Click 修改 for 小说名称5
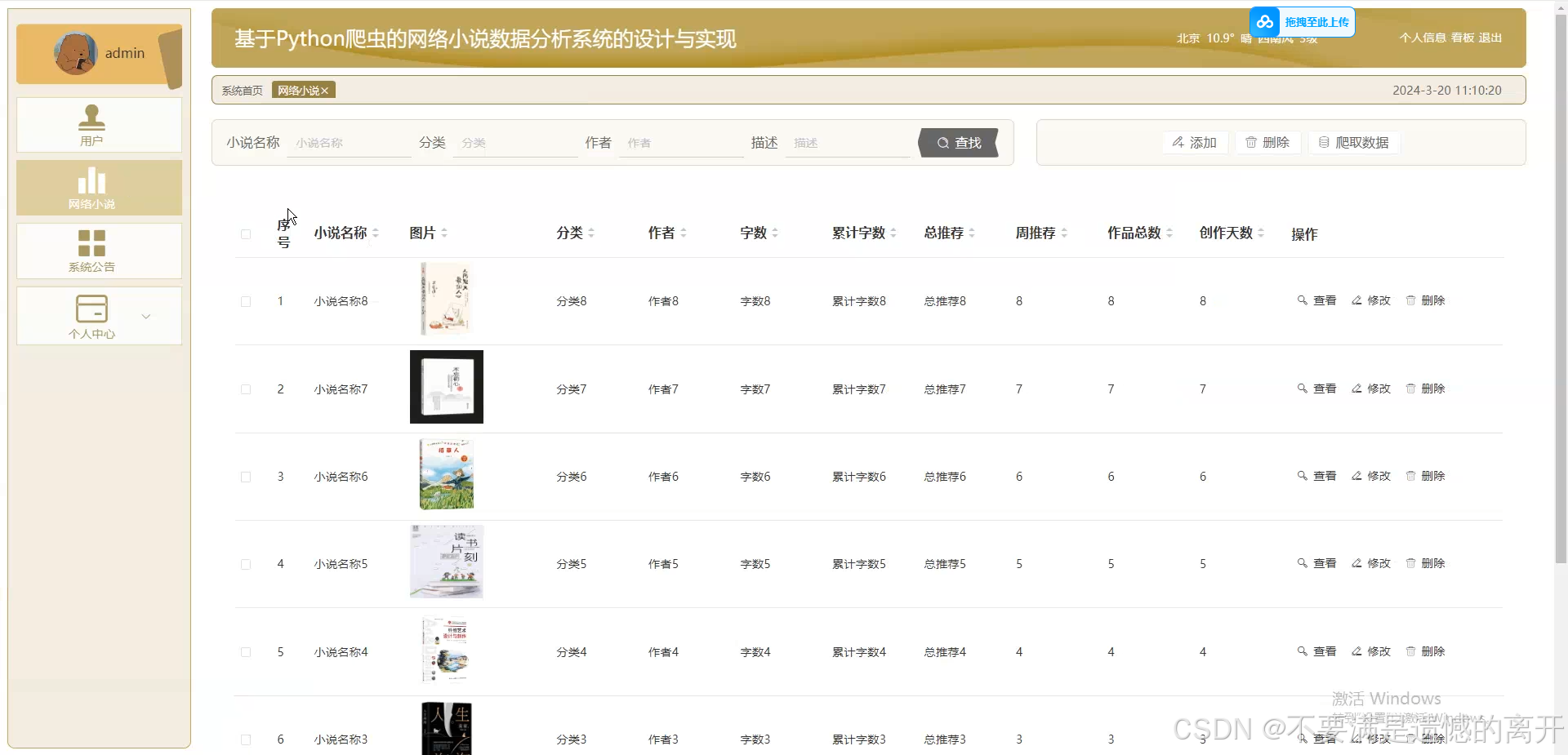This screenshot has width=1568, height=755. point(1371,563)
